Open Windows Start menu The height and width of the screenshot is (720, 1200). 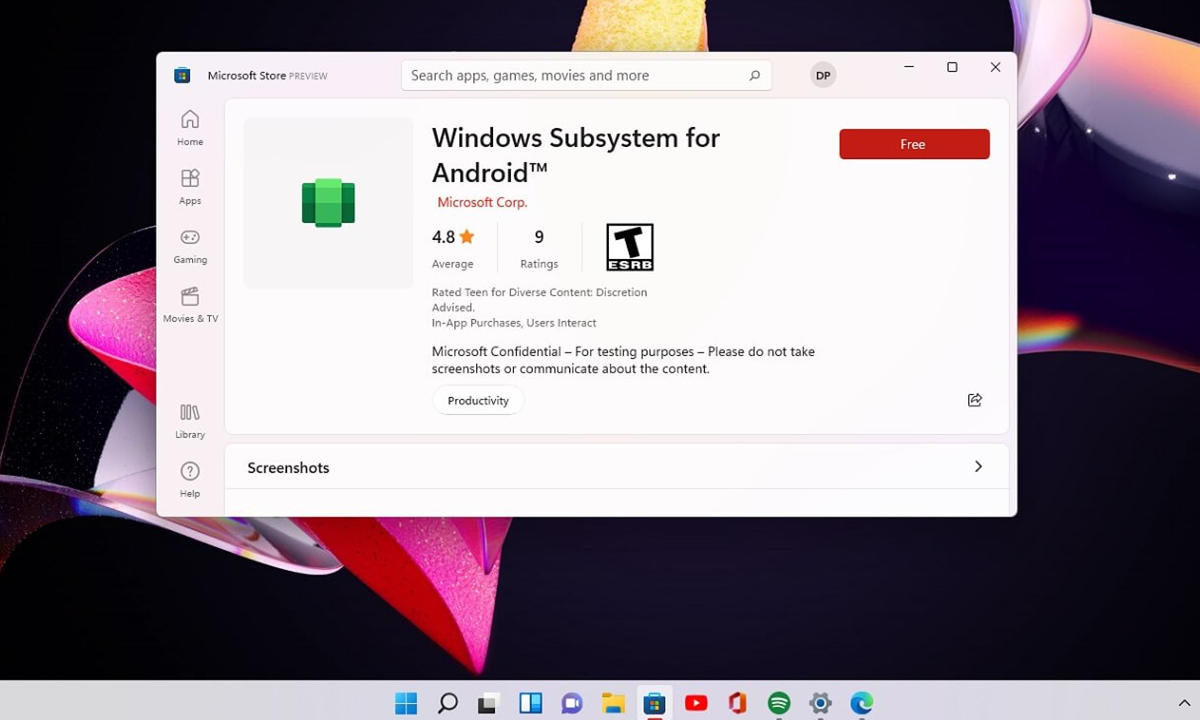click(405, 703)
